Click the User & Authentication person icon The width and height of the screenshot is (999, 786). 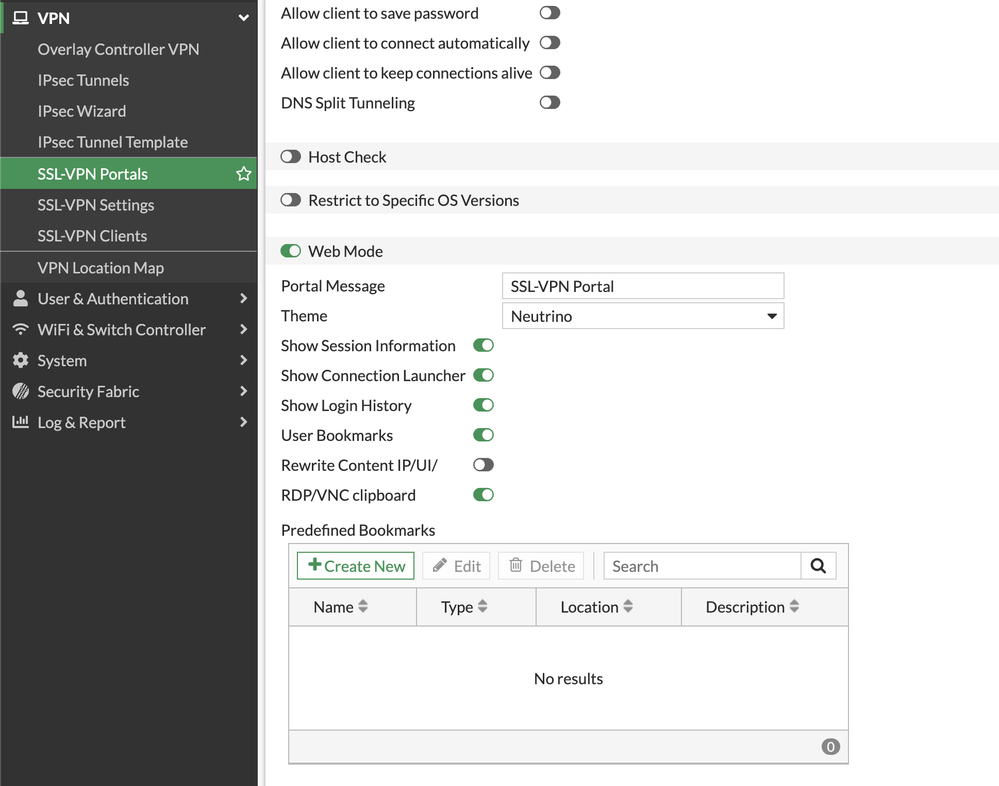click(20, 299)
